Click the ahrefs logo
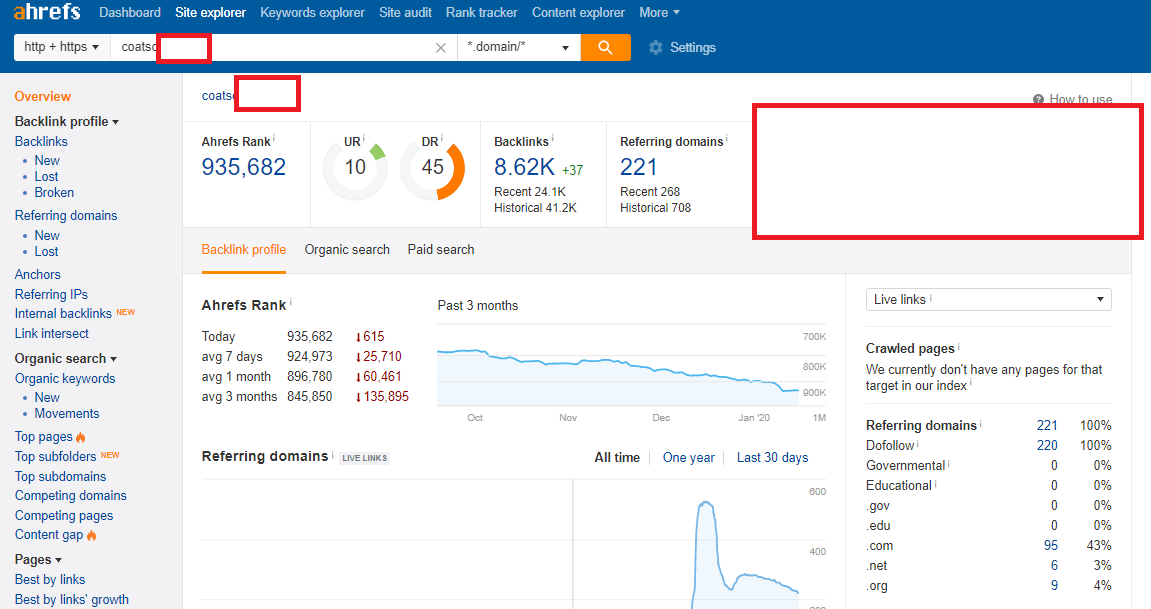The image size is (1151, 609). click(x=45, y=12)
